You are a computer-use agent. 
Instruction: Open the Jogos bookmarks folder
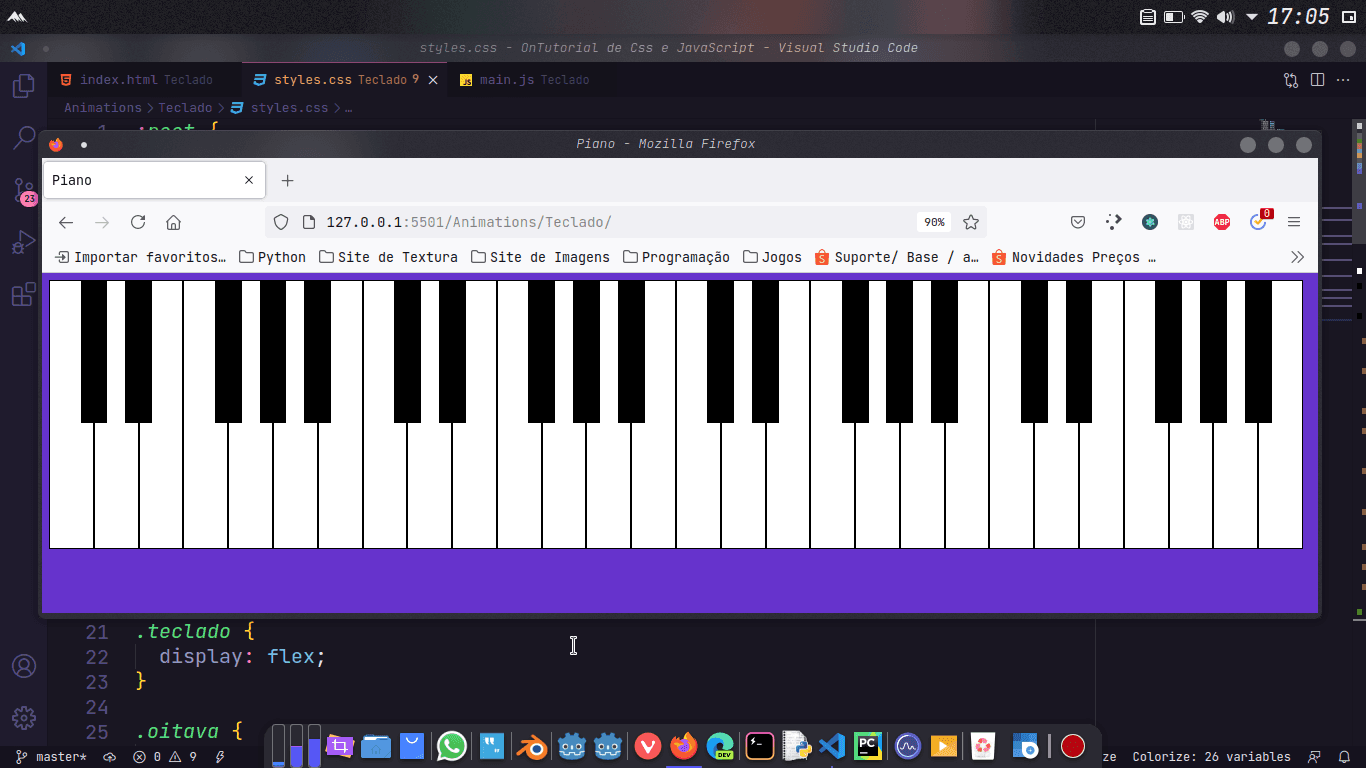[772, 257]
